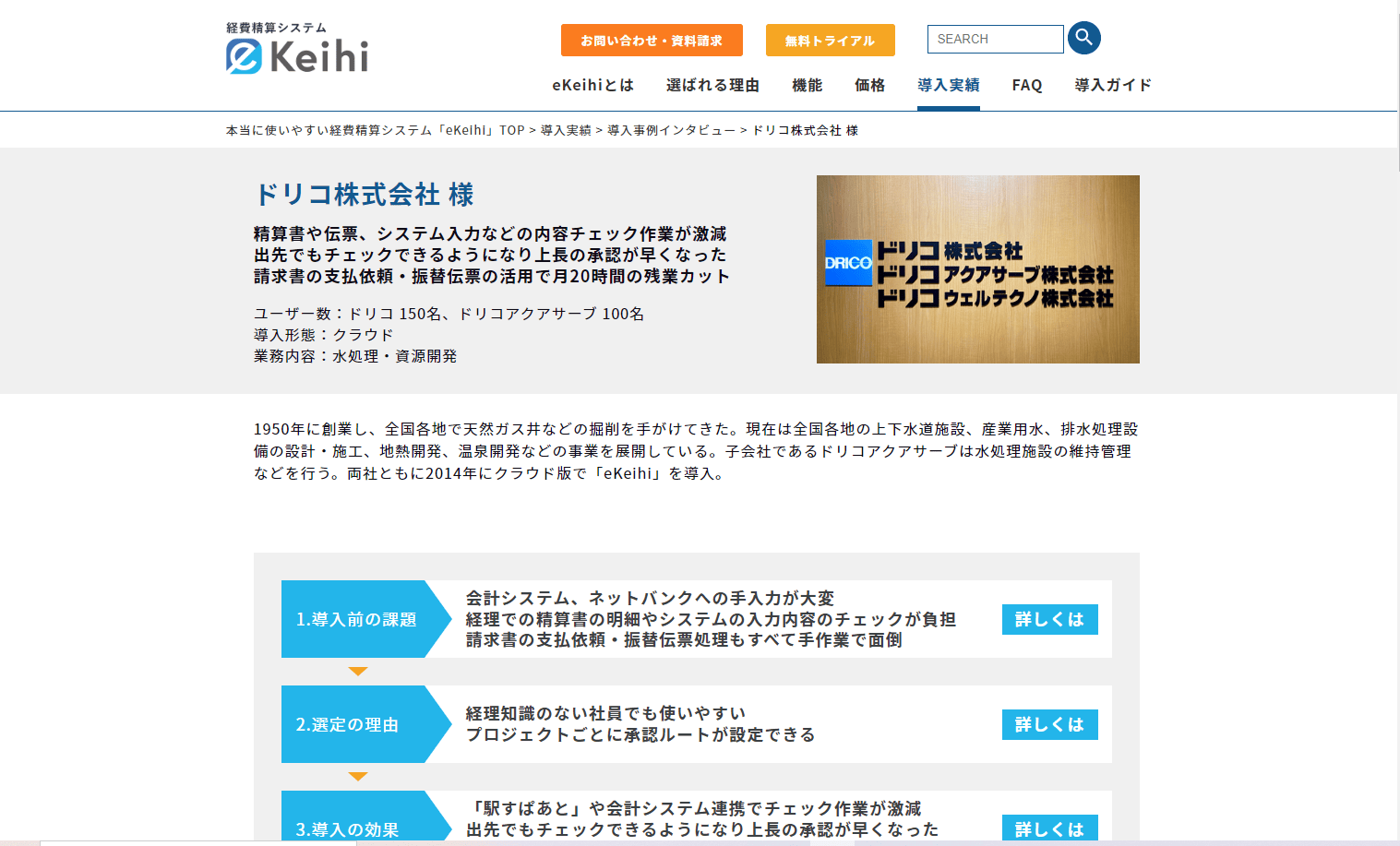
Task: Select the 機能 navigation item
Action: point(807,85)
